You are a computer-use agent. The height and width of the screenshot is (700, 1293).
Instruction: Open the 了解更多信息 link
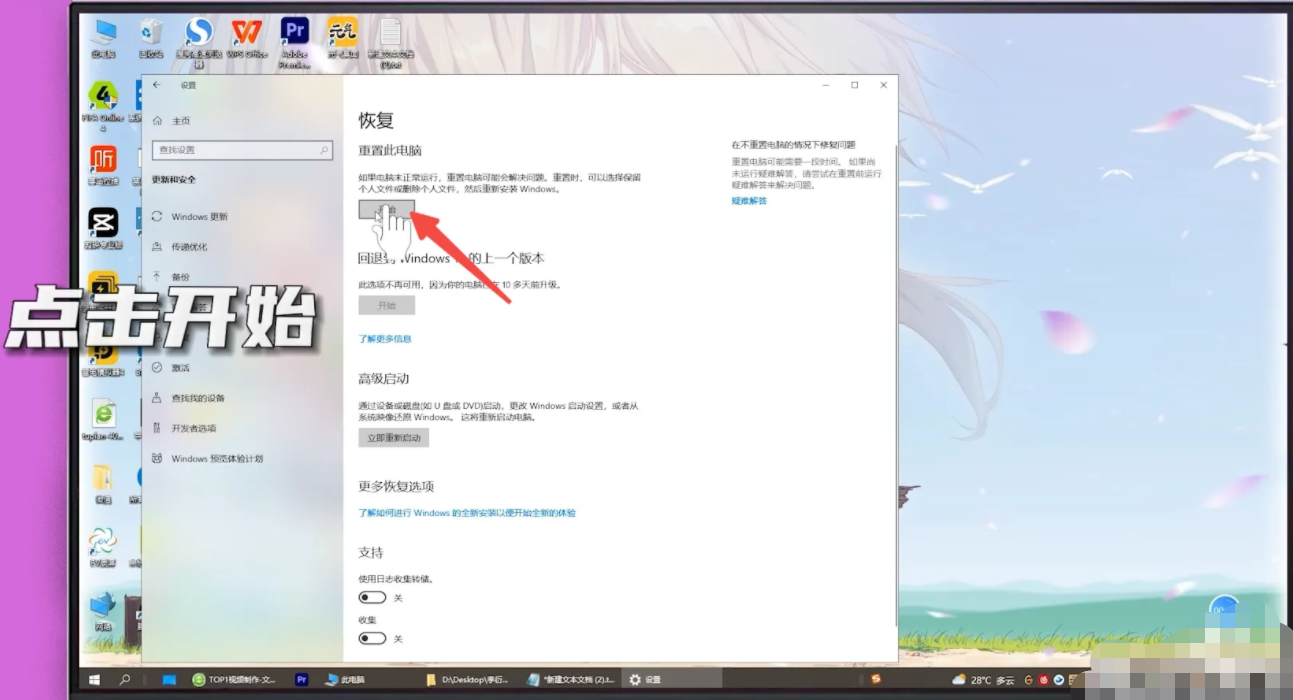[x=385, y=339]
